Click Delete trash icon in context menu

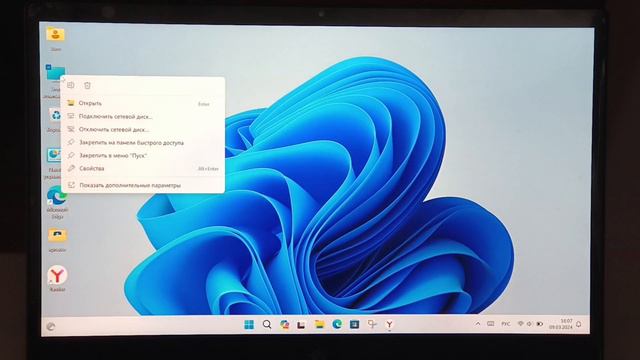pos(87,85)
